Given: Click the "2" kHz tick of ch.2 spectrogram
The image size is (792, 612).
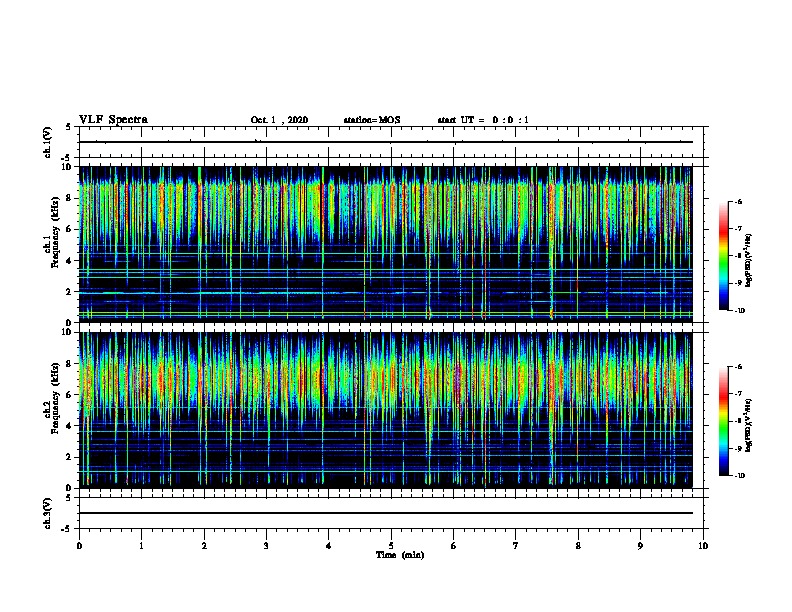Looking at the screenshot, I should pyautogui.click(x=69, y=457).
